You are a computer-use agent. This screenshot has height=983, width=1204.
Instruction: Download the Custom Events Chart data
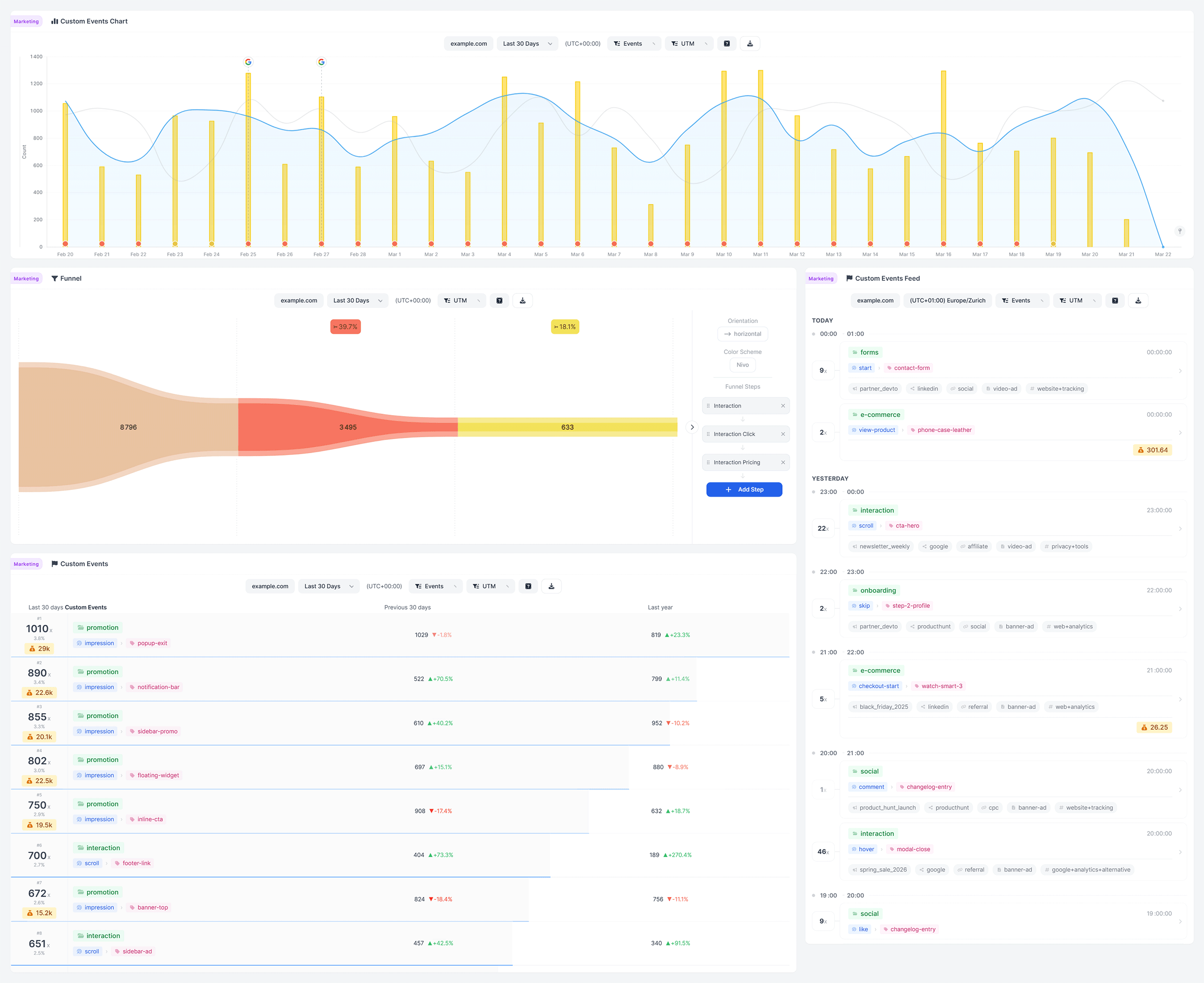pyautogui.click(x=750, y=44)
